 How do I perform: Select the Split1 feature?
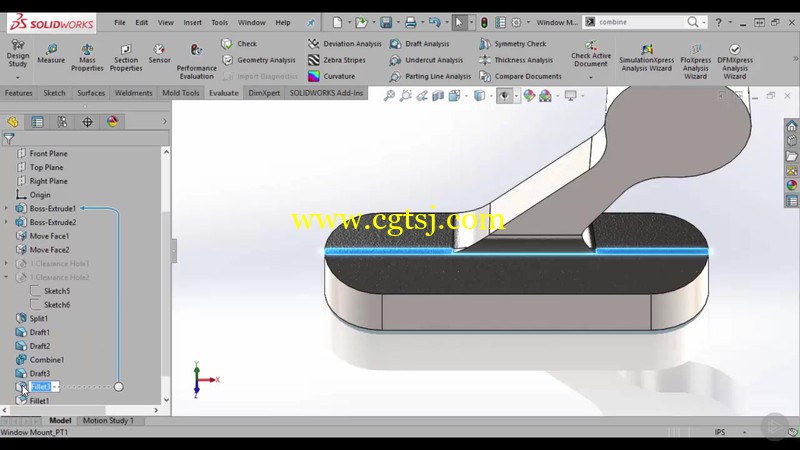coord(38,318)
